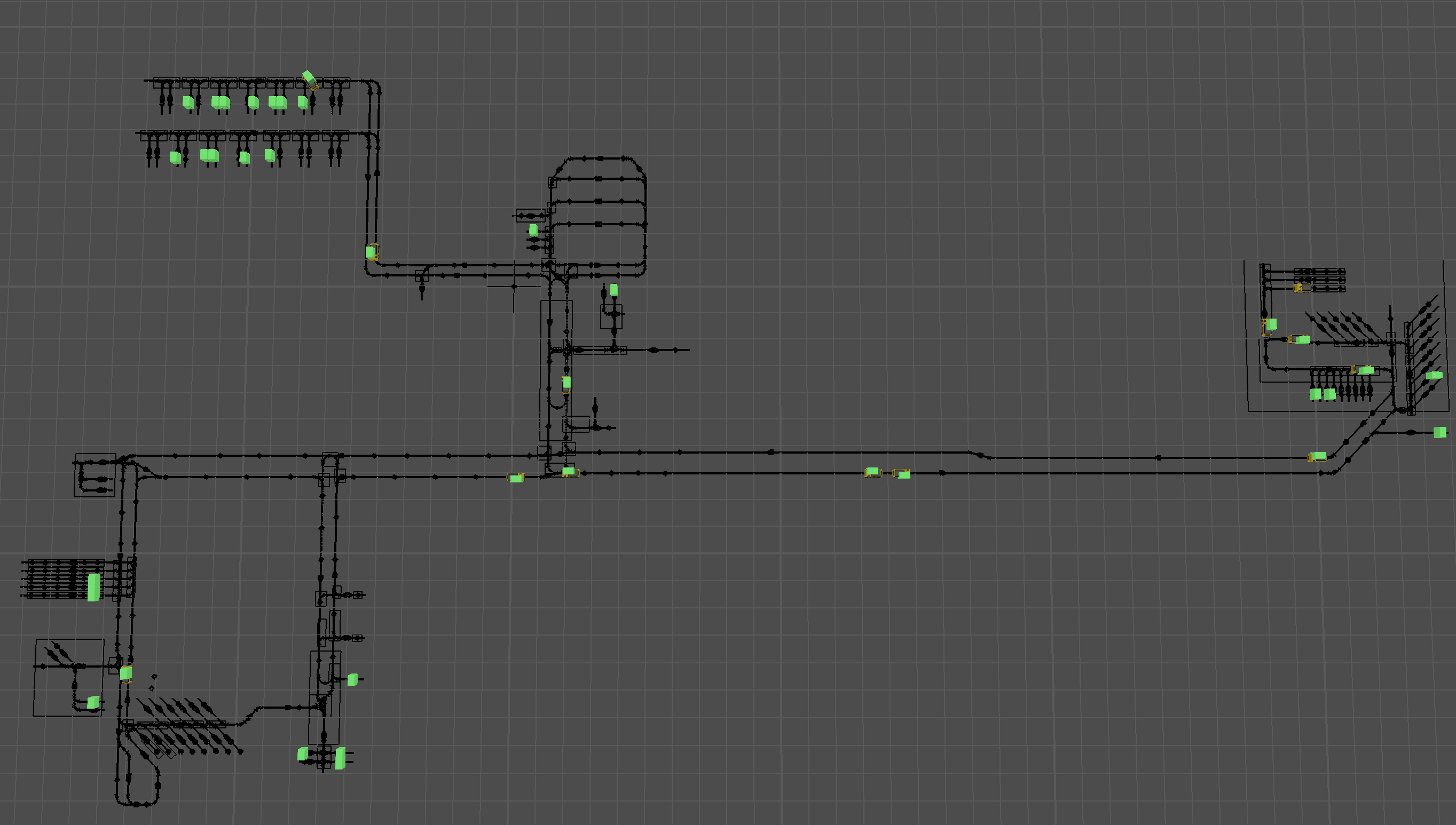Screen dimensions: 1456x825
Task: Click the green box inside the lower-left rectangle
Action: (x=93, y=703)
